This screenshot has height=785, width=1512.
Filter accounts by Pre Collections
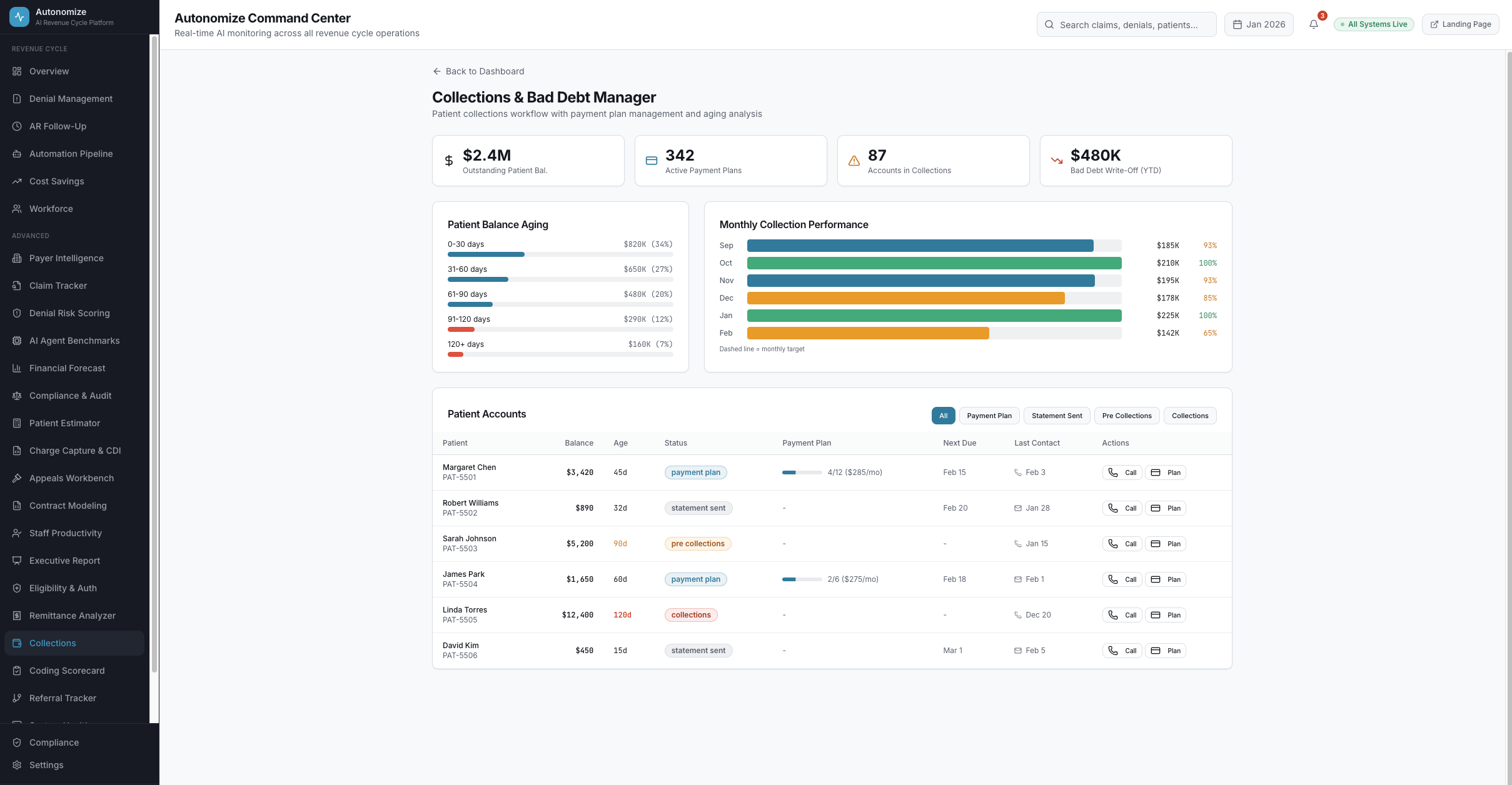point(1126,416)
